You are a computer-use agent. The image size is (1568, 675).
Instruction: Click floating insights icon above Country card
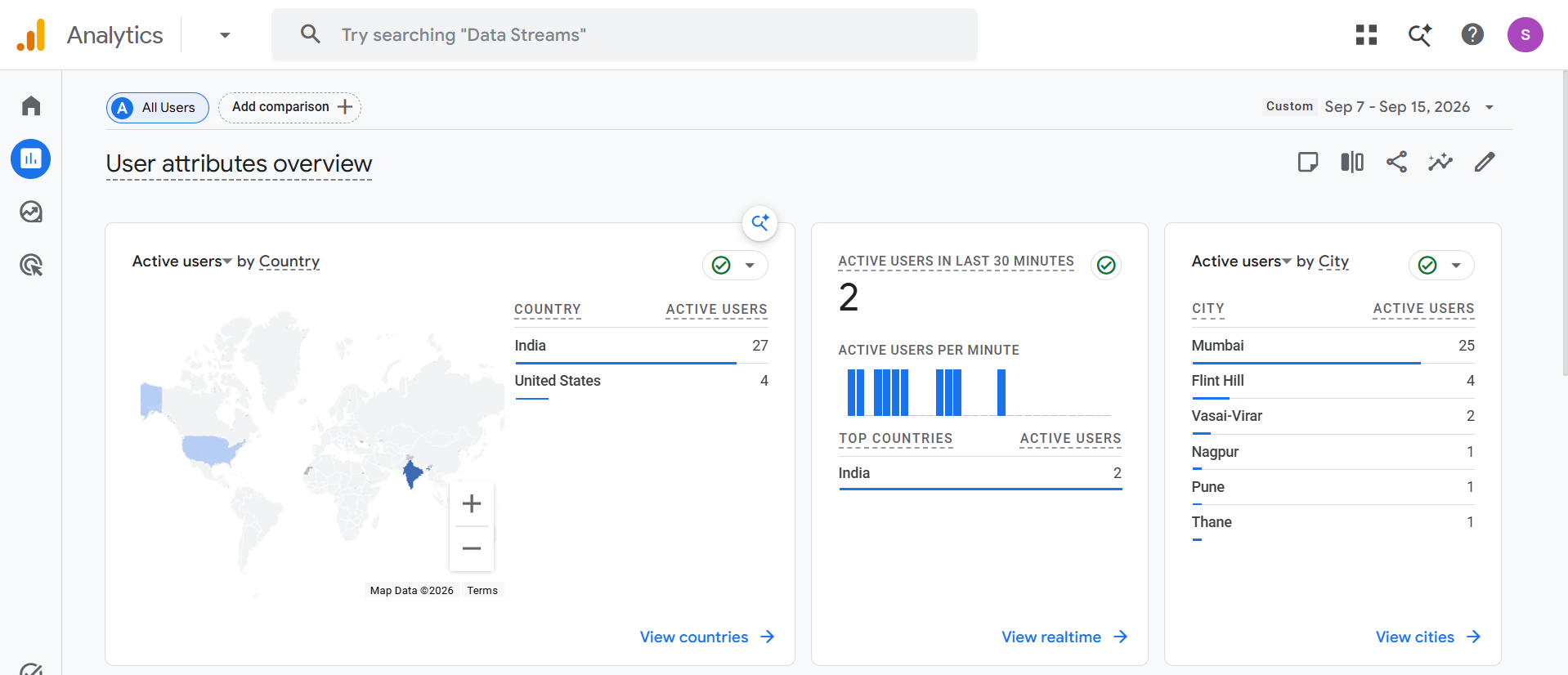click(x=759, y=222)
